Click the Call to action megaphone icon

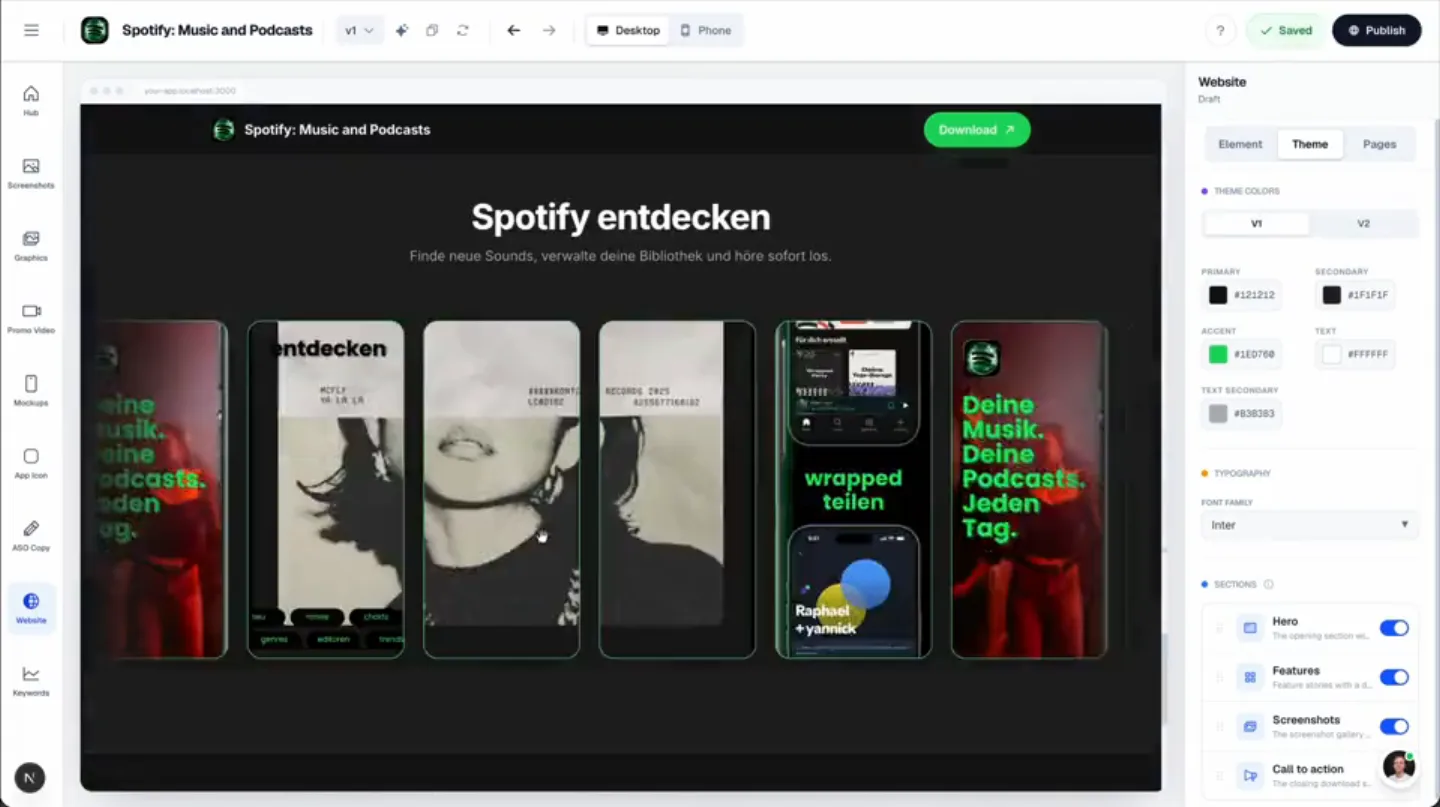click(1250, 775)
